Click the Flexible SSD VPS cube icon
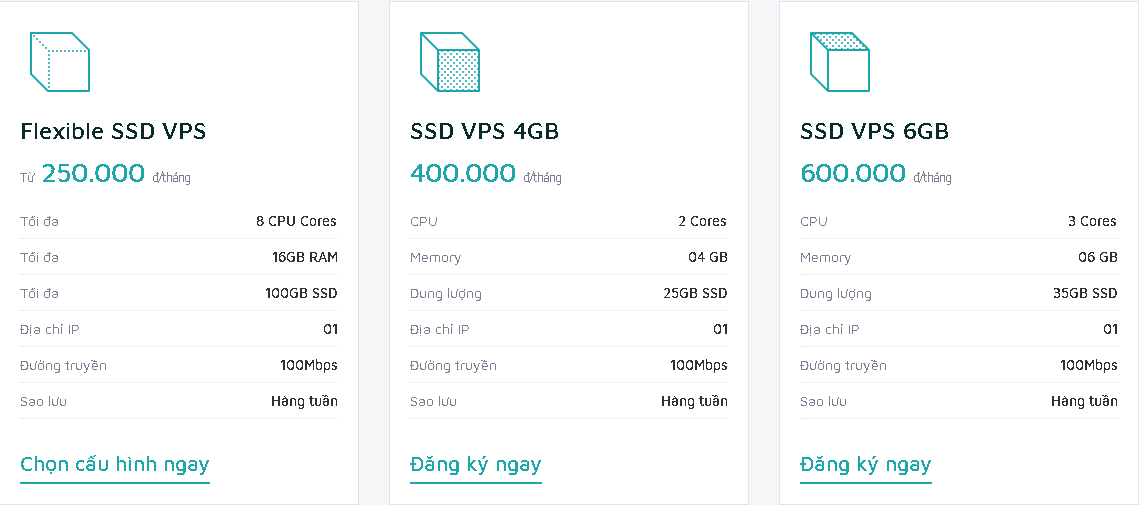 point(60,62)
